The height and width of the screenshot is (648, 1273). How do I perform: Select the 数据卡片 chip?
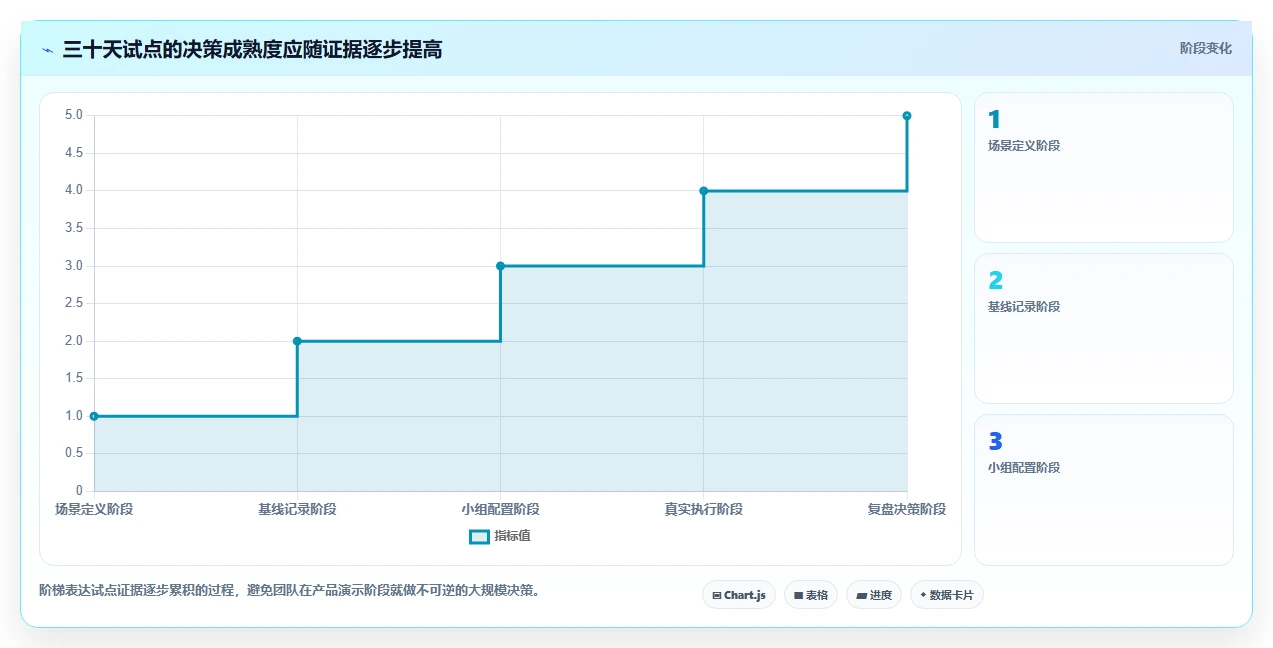(x=947, y=595)
